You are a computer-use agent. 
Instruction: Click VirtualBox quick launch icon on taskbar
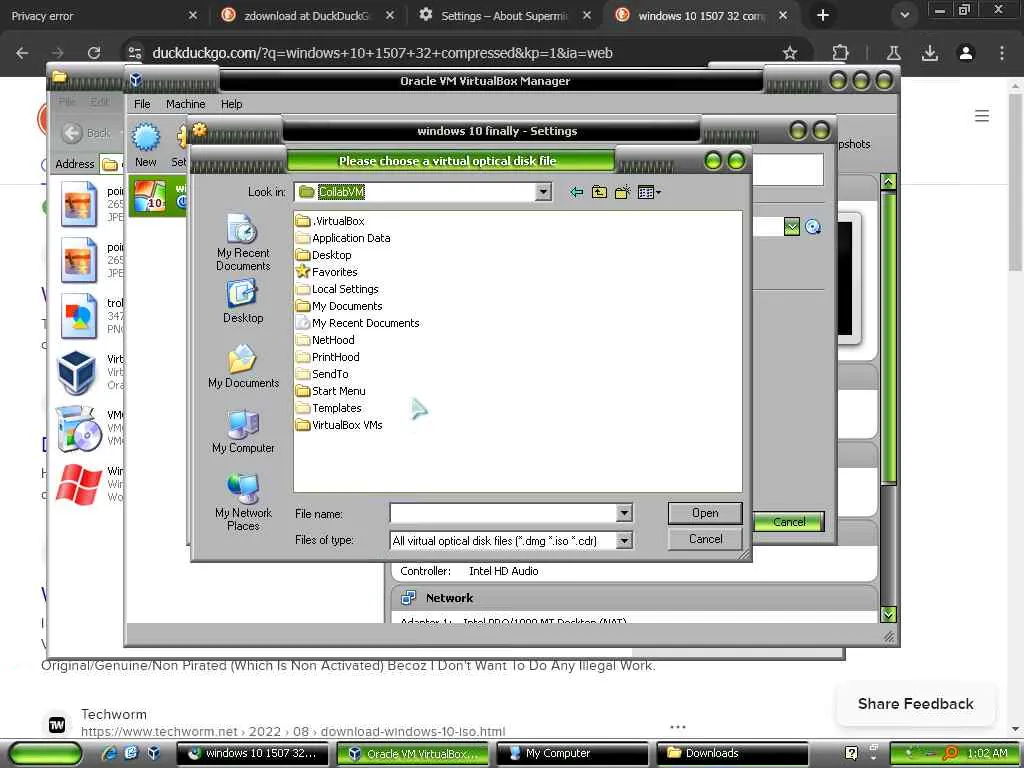click(153, 753)
